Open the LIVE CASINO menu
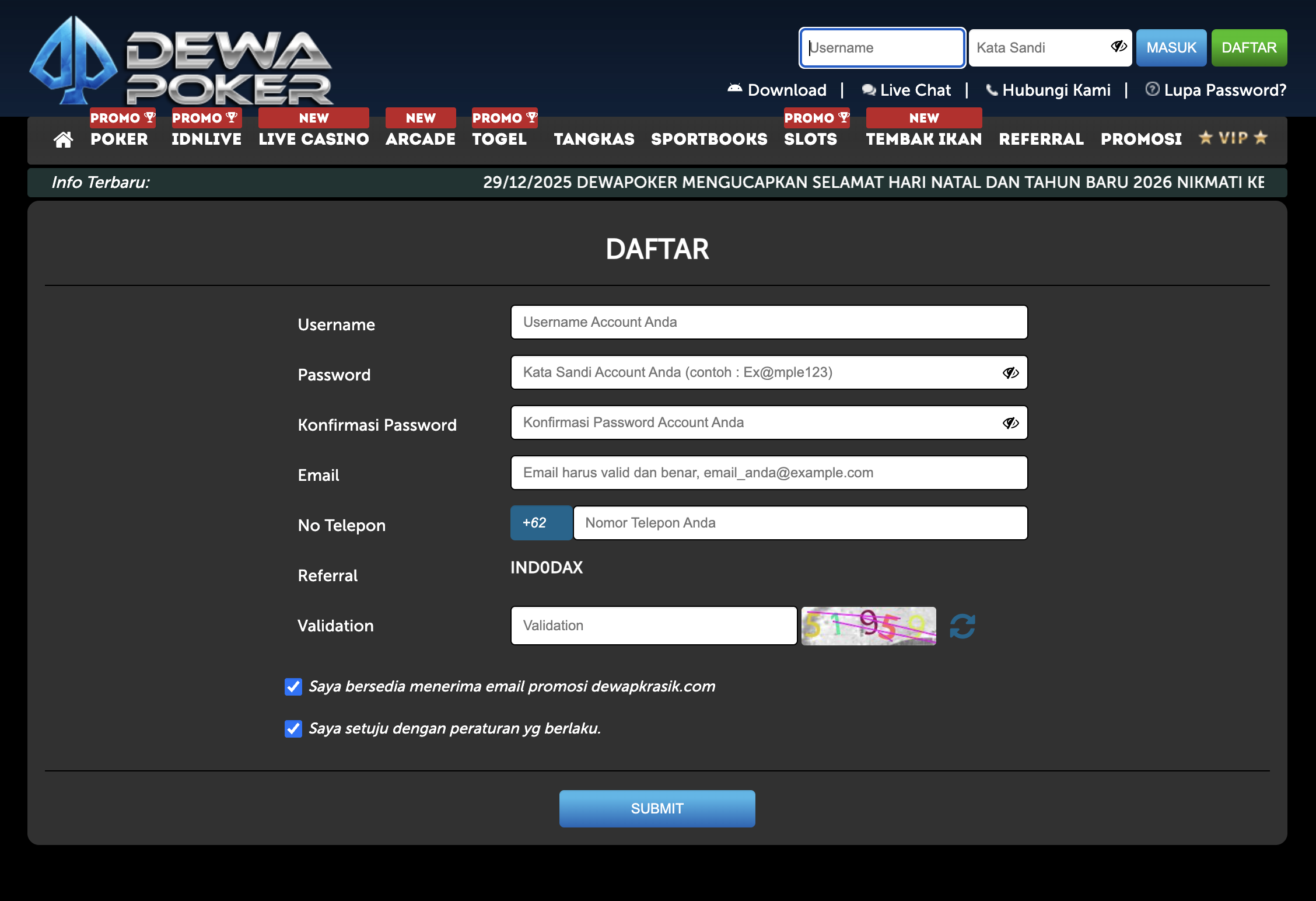 [x=314, y=139]
